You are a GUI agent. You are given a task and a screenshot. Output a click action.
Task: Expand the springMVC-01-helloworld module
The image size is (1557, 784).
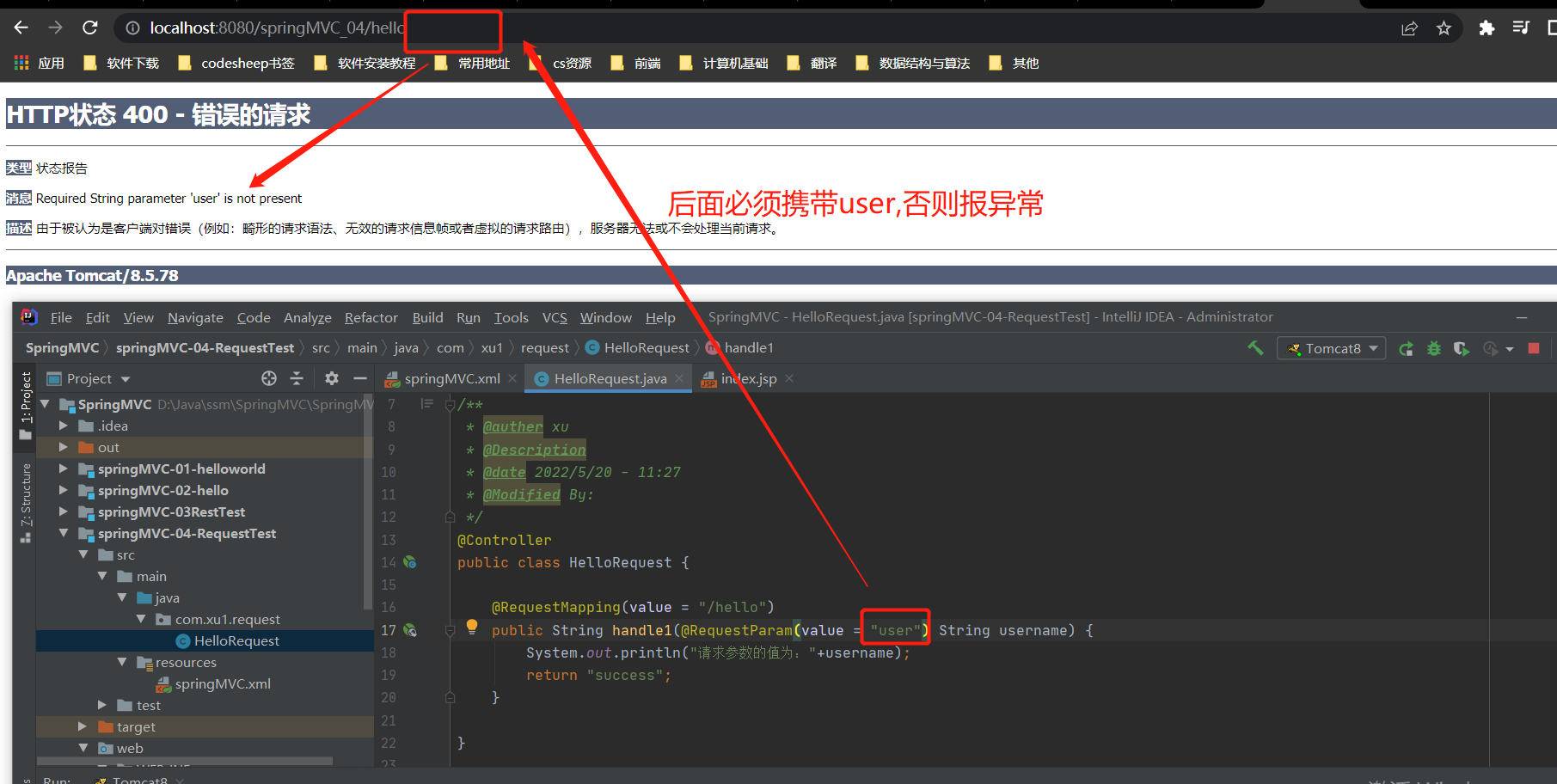(x=63, y=469)
